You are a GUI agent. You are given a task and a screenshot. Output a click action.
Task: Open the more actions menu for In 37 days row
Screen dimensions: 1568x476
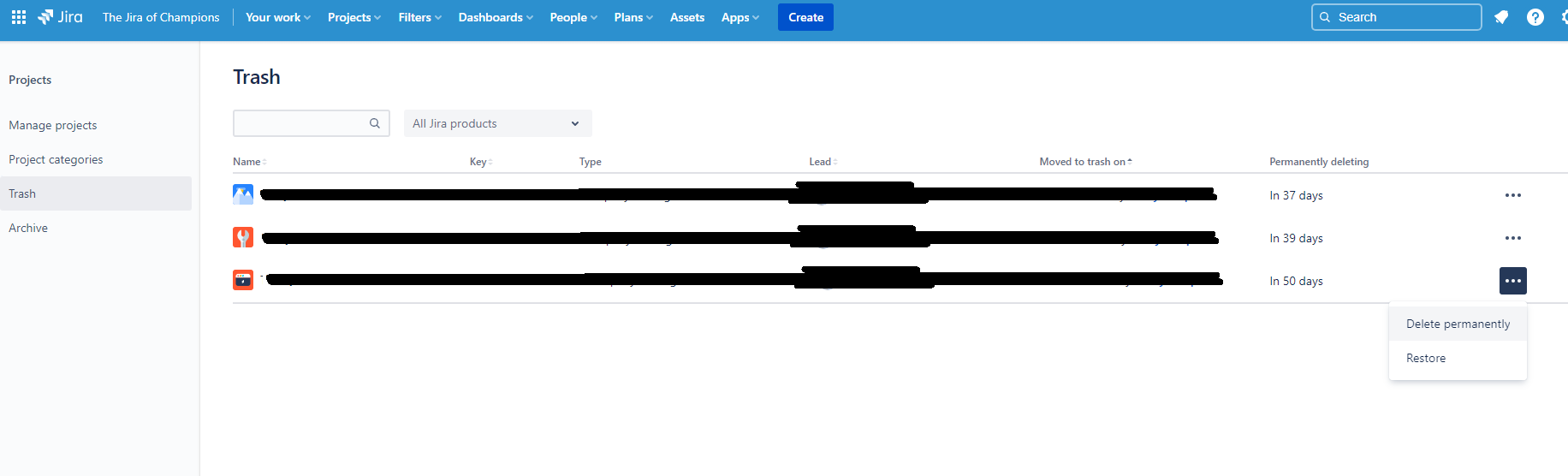pos(1513,195)
